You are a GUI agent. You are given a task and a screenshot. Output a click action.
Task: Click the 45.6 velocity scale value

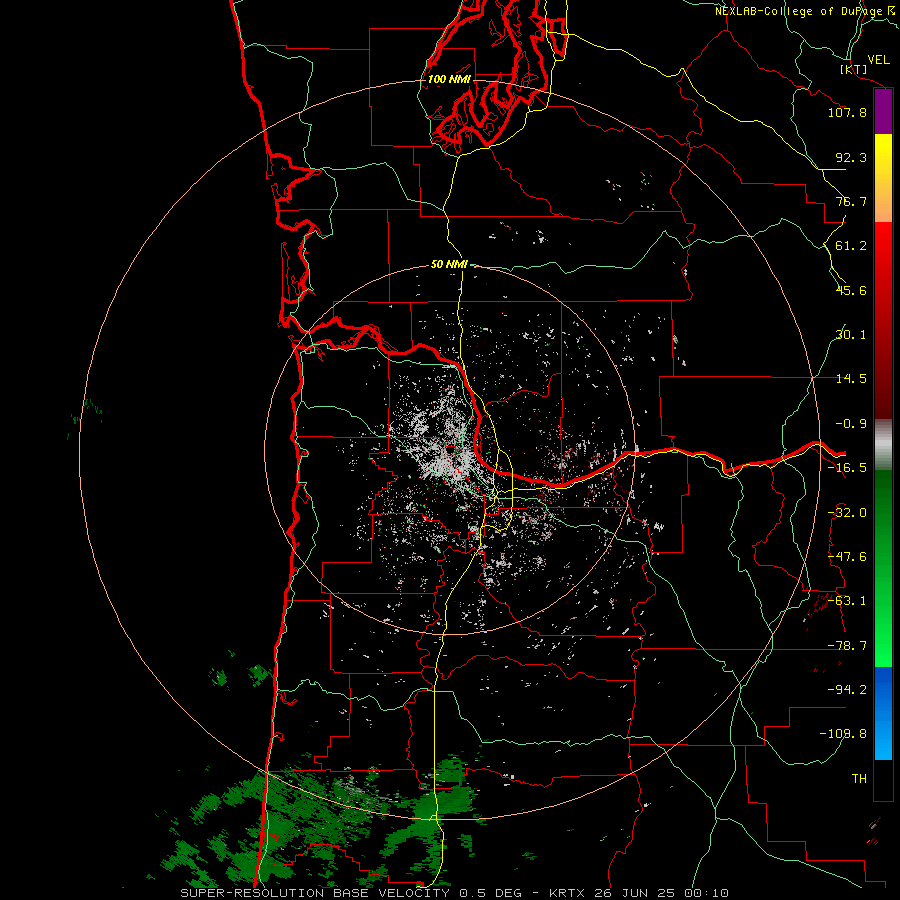pyautogui.click(x=851, y=290)
